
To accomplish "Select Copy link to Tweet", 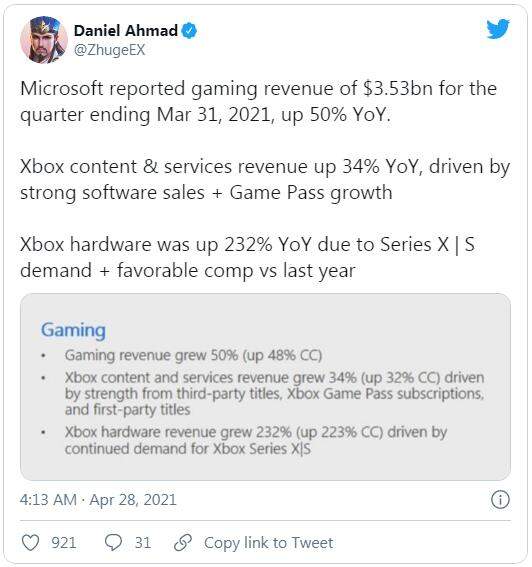I will click(x=269, y=543).
